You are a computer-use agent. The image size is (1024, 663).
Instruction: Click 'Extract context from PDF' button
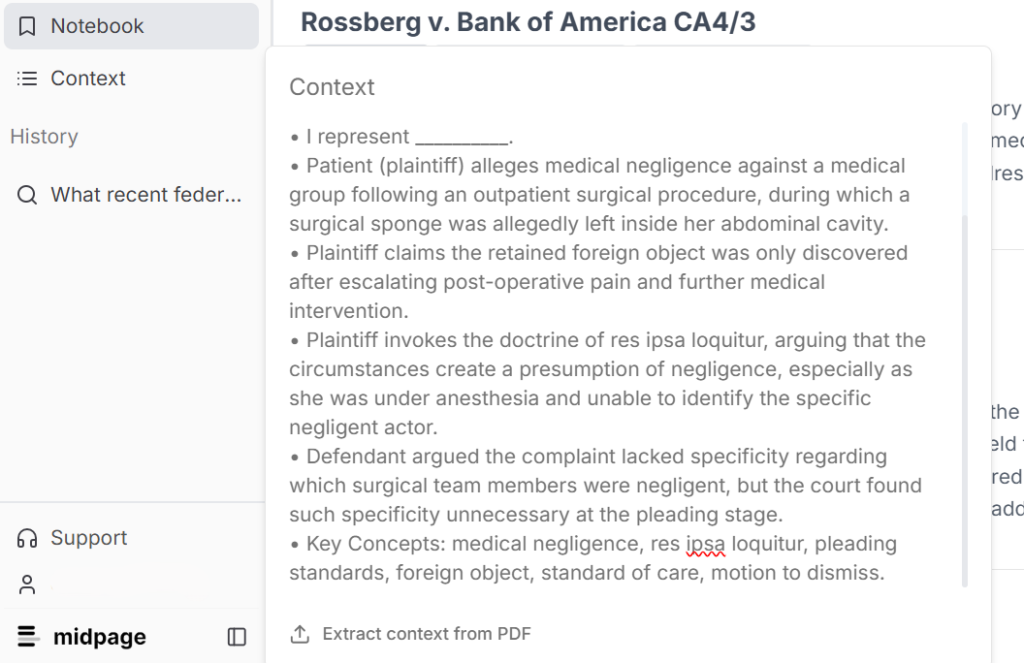[x=426, y=634]
